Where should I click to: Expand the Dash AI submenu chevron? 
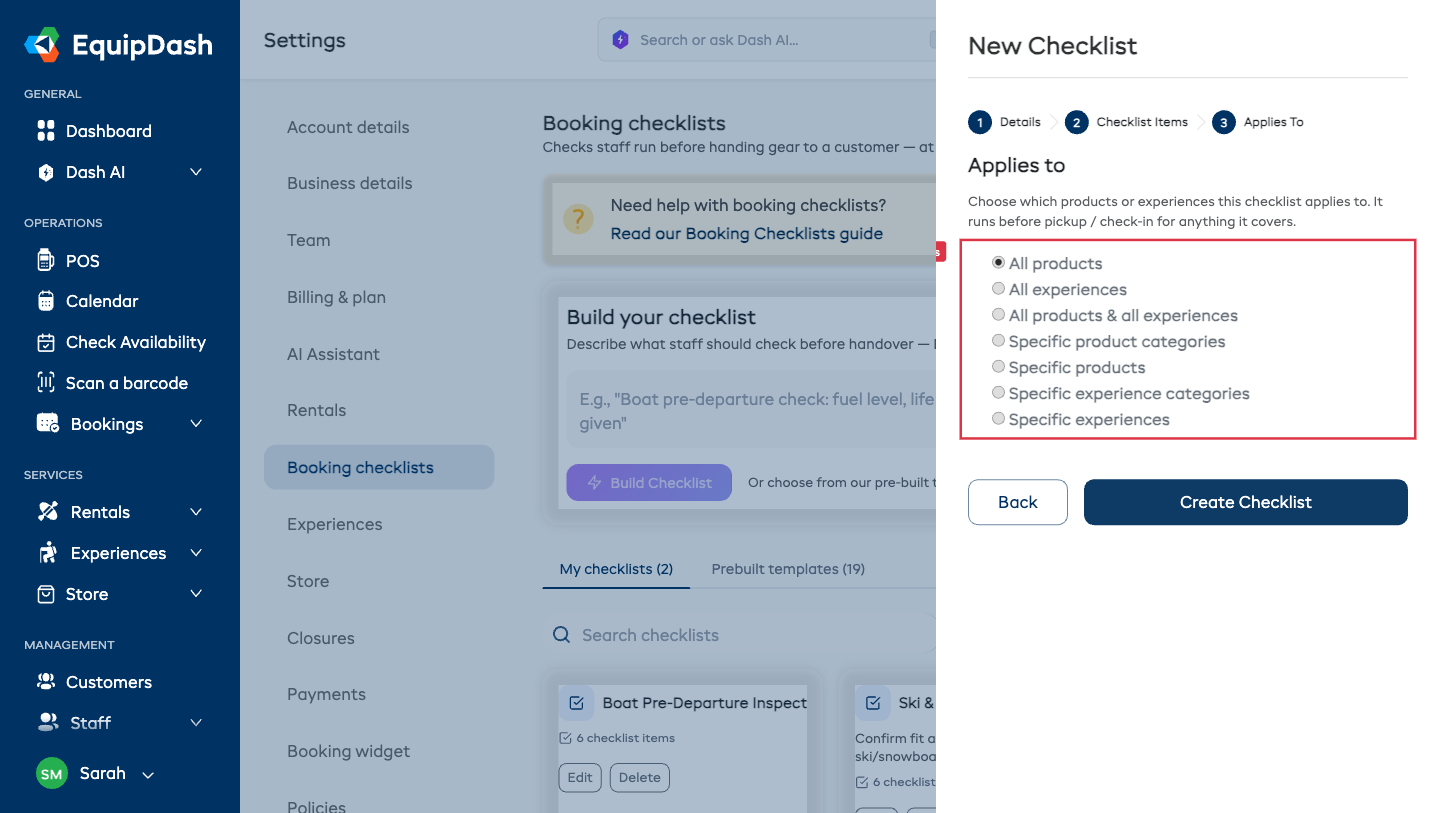coord(196,172)
